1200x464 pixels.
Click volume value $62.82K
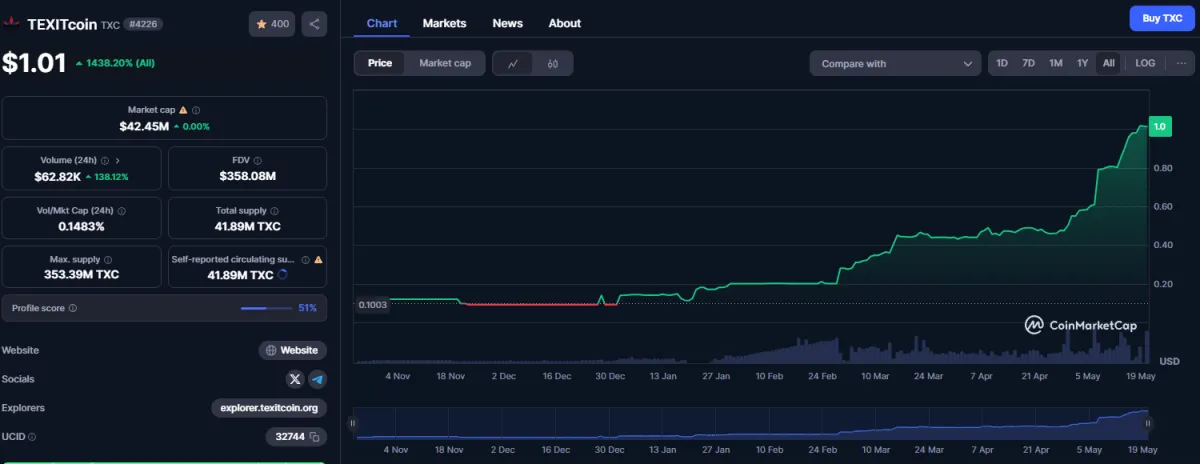[x=58, y=176]
